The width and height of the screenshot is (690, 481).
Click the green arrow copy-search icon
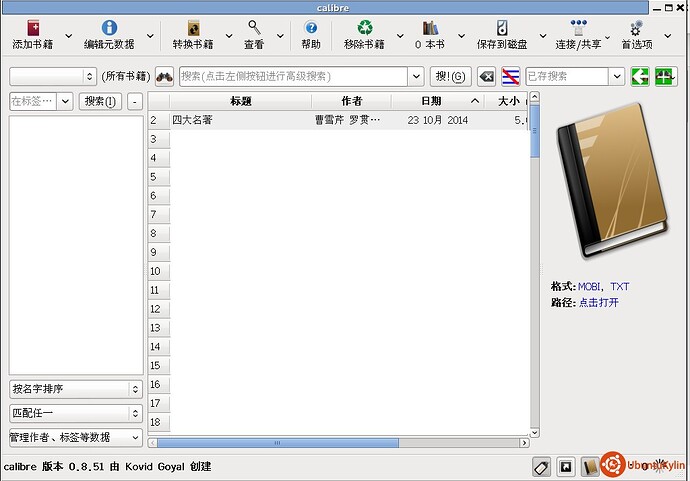pyautogui.click(x=640, y=77)
